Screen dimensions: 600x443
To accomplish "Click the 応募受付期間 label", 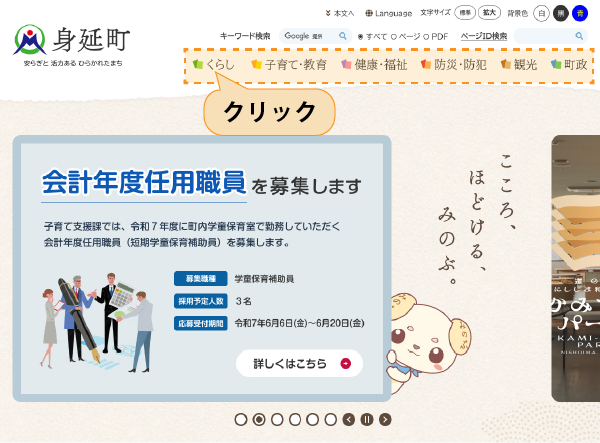I will (201, 323).
